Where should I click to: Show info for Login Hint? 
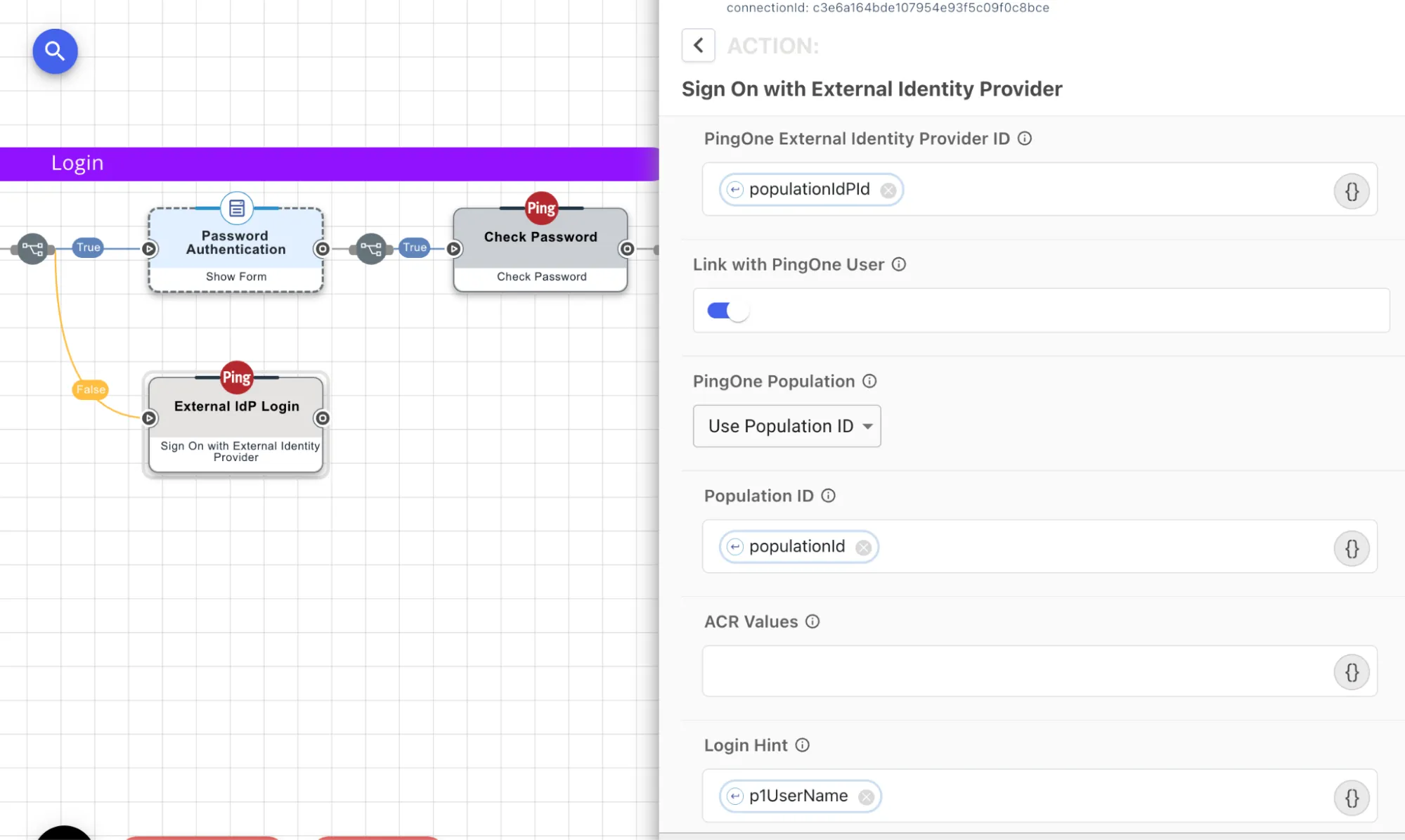(x=803, y=745)
